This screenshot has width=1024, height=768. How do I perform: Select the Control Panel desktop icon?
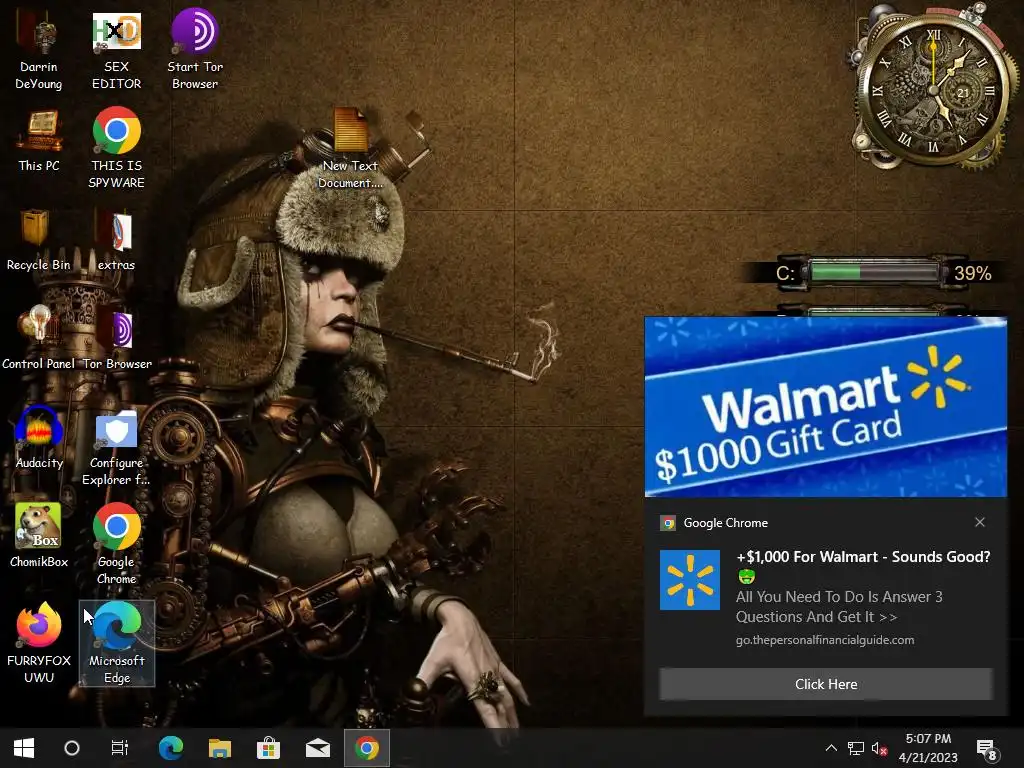(x=39, y=339)
